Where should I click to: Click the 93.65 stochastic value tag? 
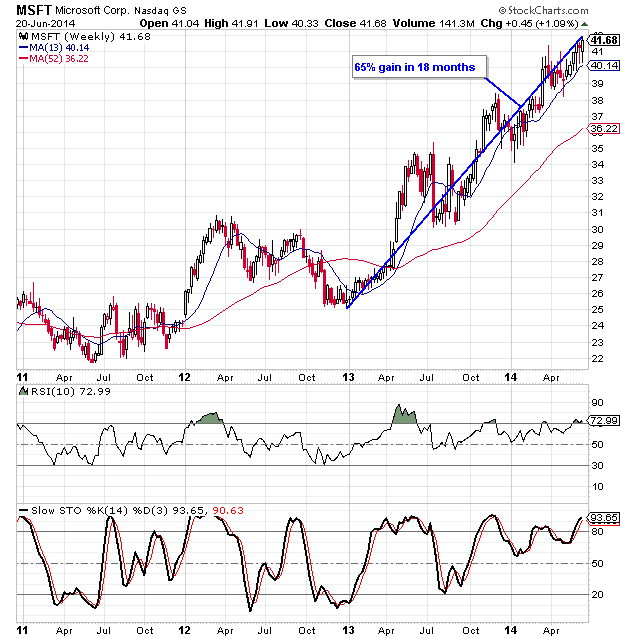point(599,518)
